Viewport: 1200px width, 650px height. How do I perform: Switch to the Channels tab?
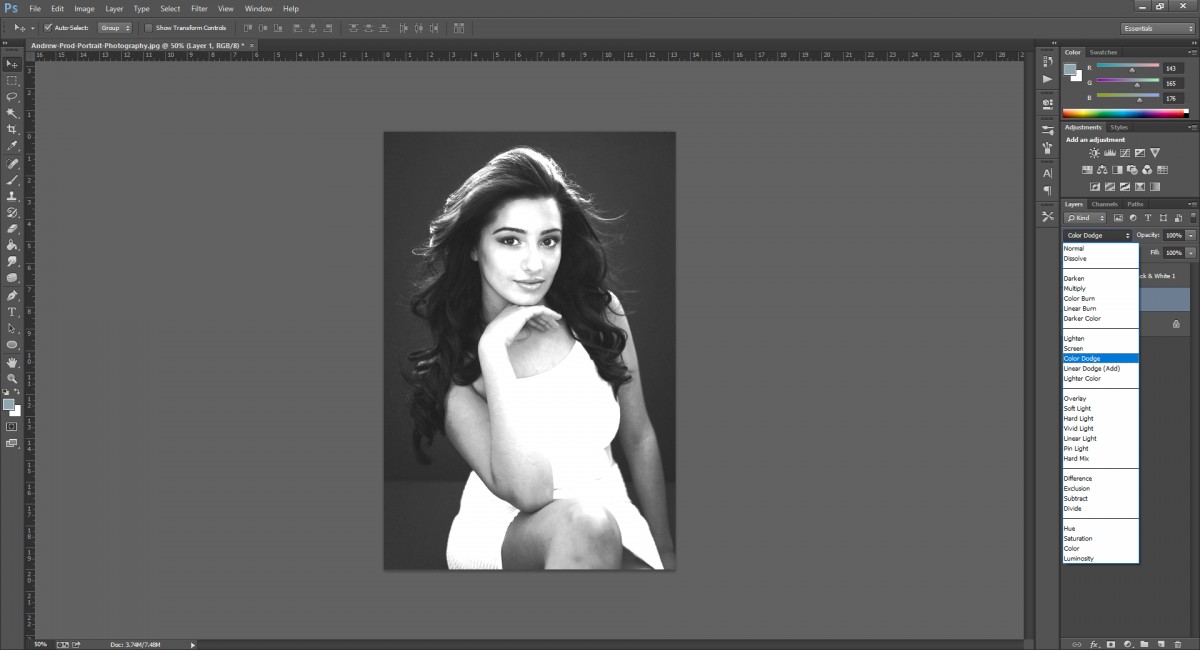coord(1104,204)
